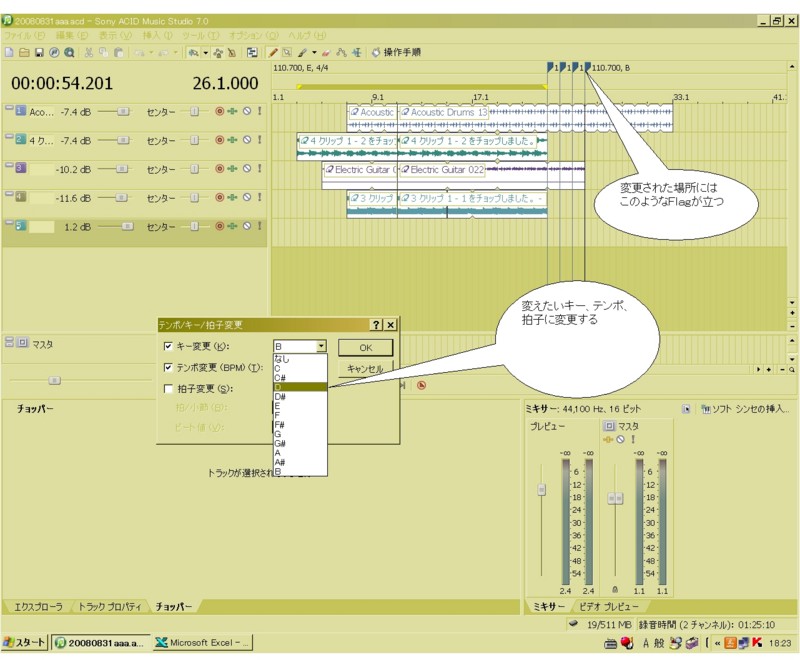800x660 pixels.
Task: Click the track 2 color number icon
Action: tap(20, 139)
